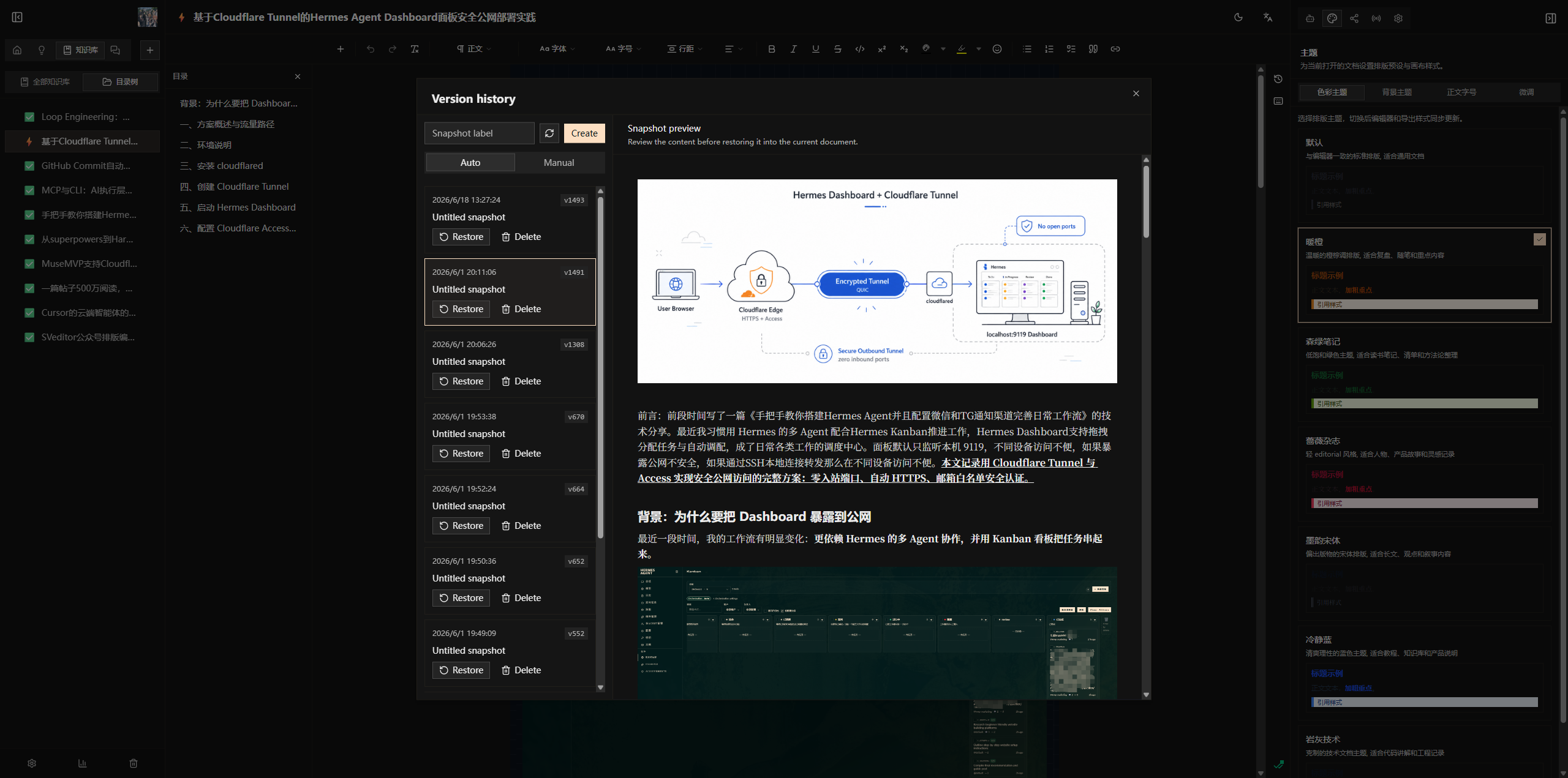
Task: Toggle checkbox for Cursor的云端智能体 document
Action: (x=29, y=313)
